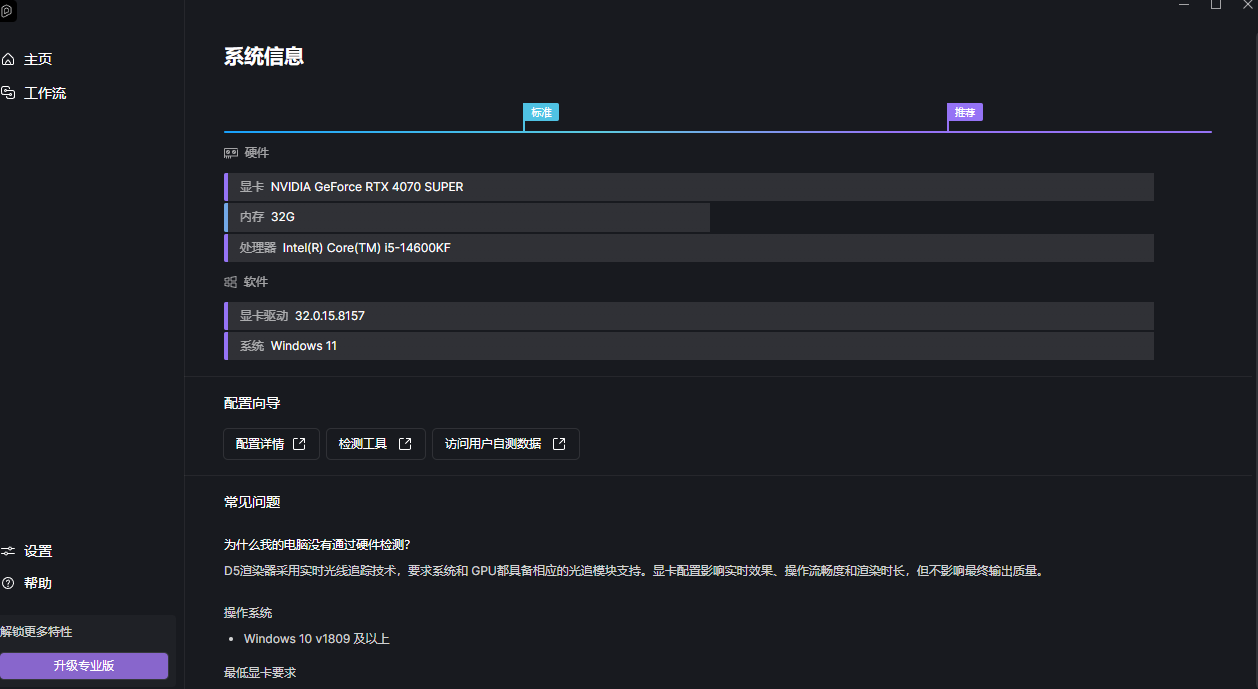
Task: Select the 显卡驱动 32.0.15.8157 row
Action: click(689, 316)
